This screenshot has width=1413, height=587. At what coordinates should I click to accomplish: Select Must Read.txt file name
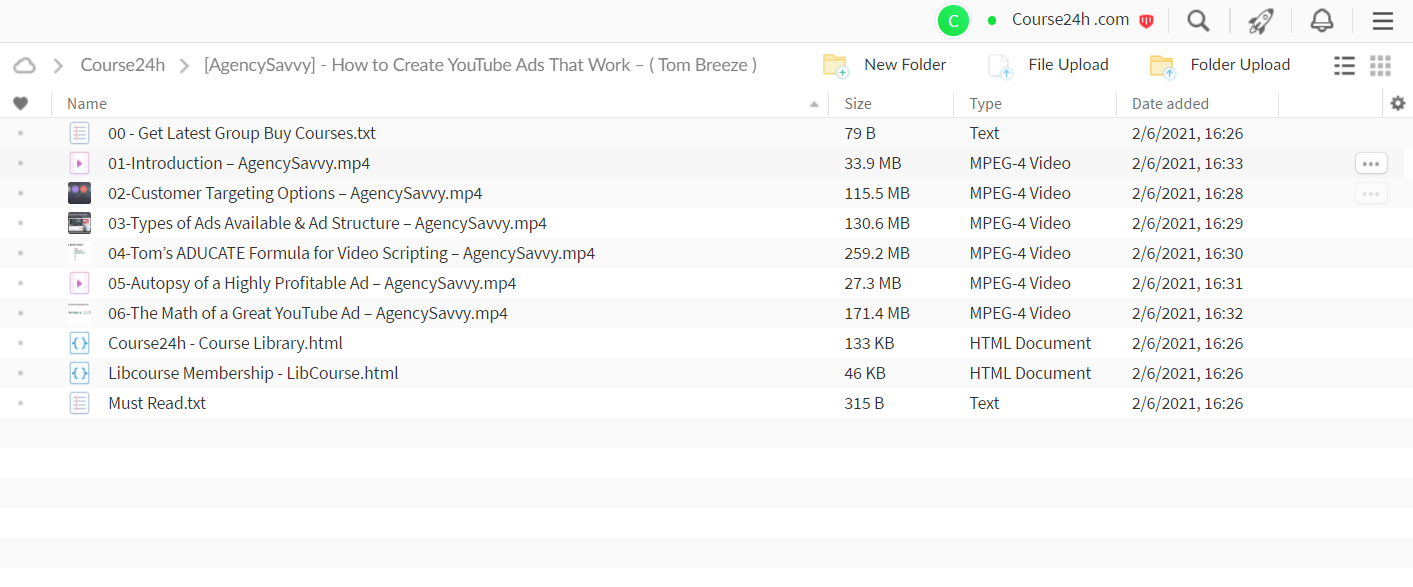(x=157, y=403)
